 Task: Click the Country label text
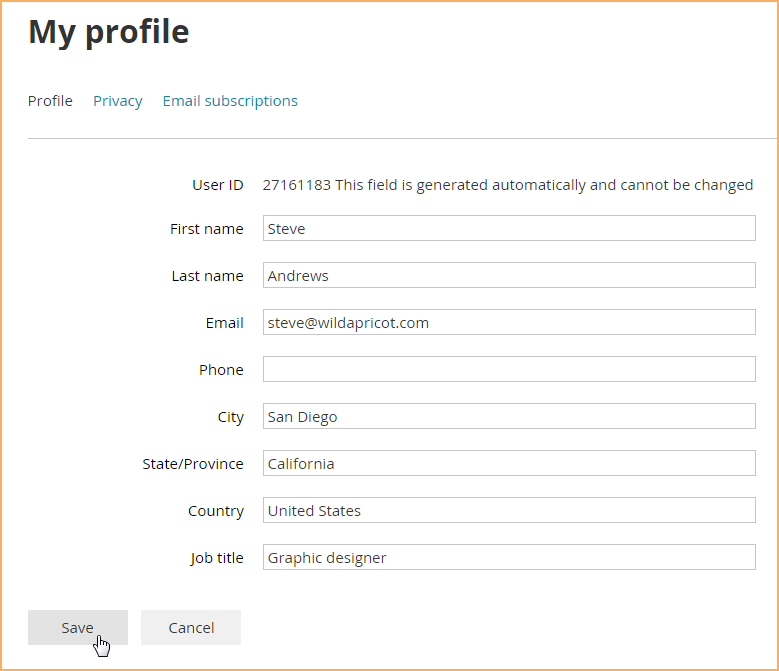click(216, 511)
